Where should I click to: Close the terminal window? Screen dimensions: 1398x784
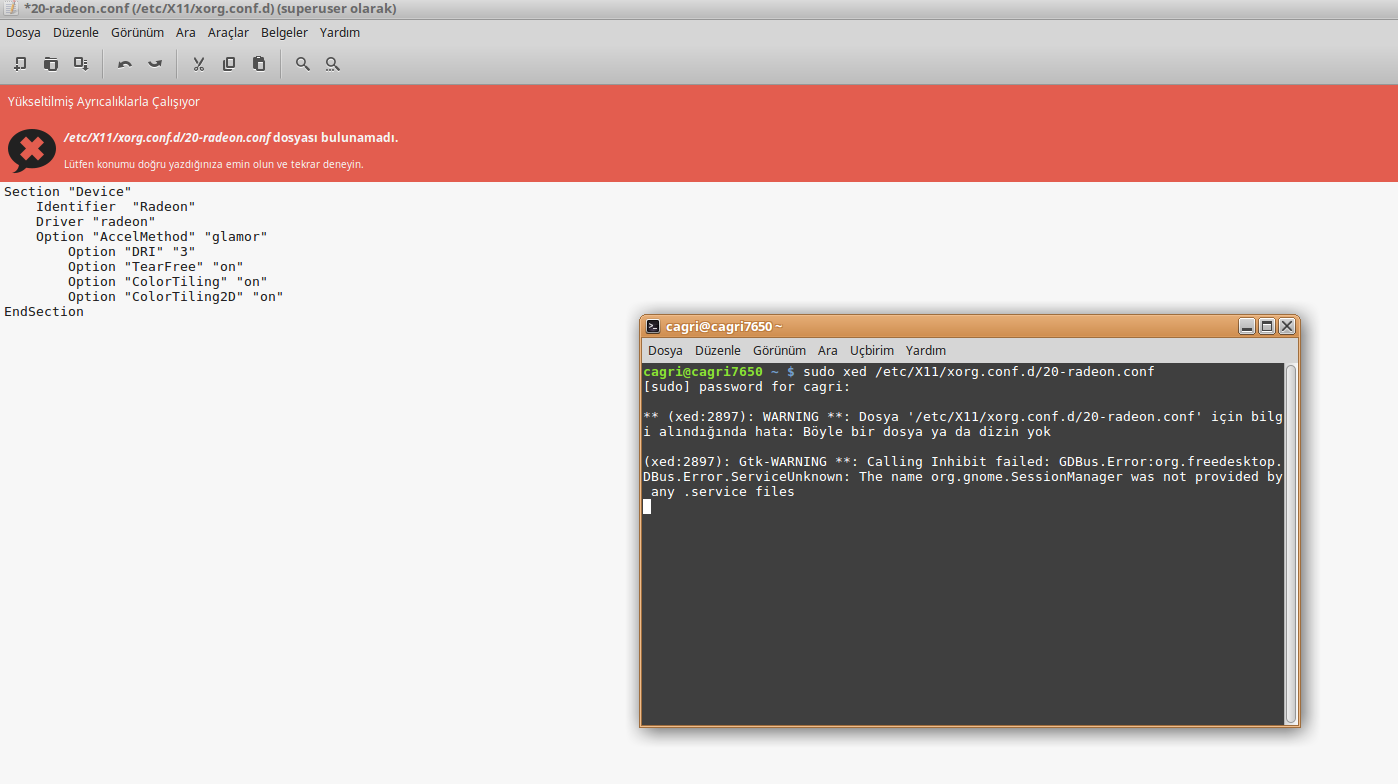click(x=1287, y=326)
